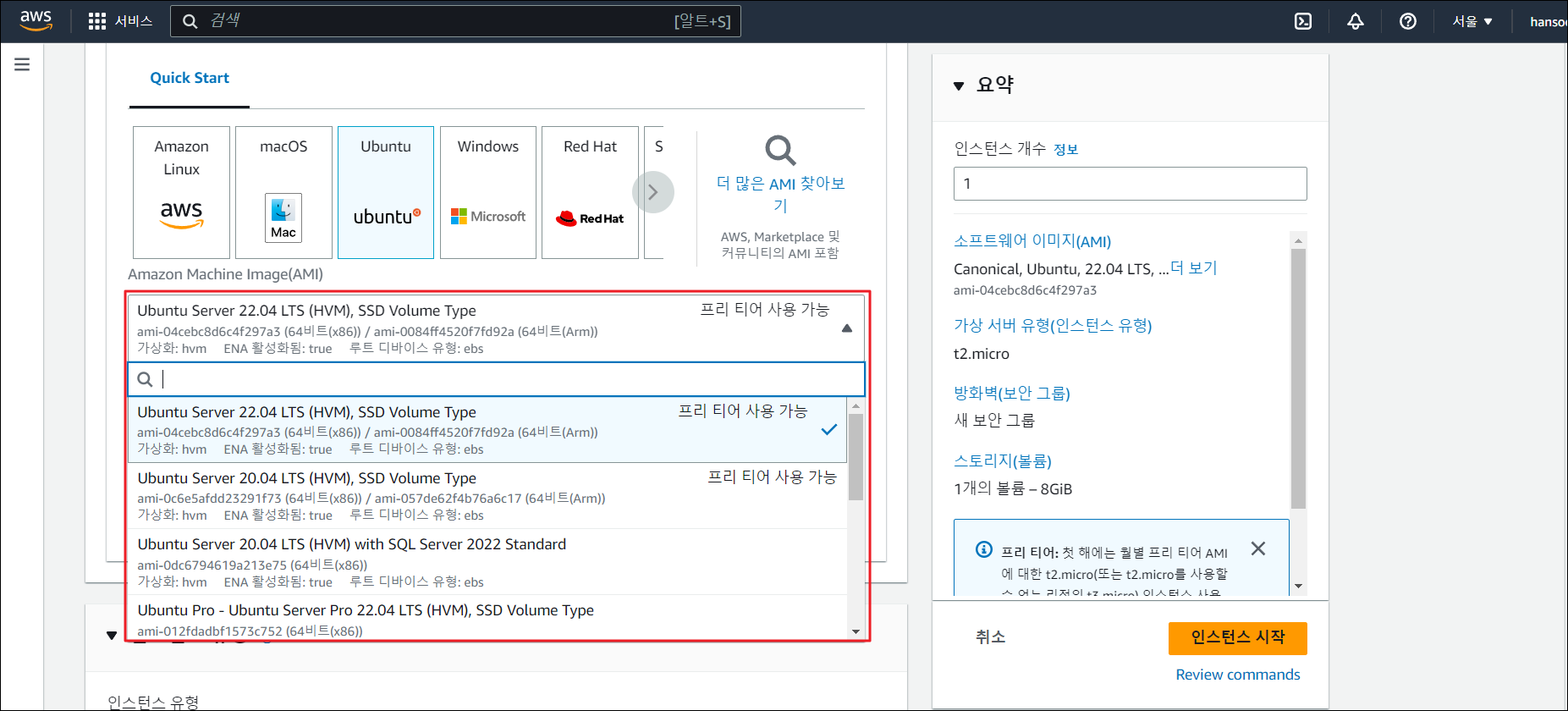
Task: Click the summary panel scrollbar thumb
Action: click(1298, 378)
